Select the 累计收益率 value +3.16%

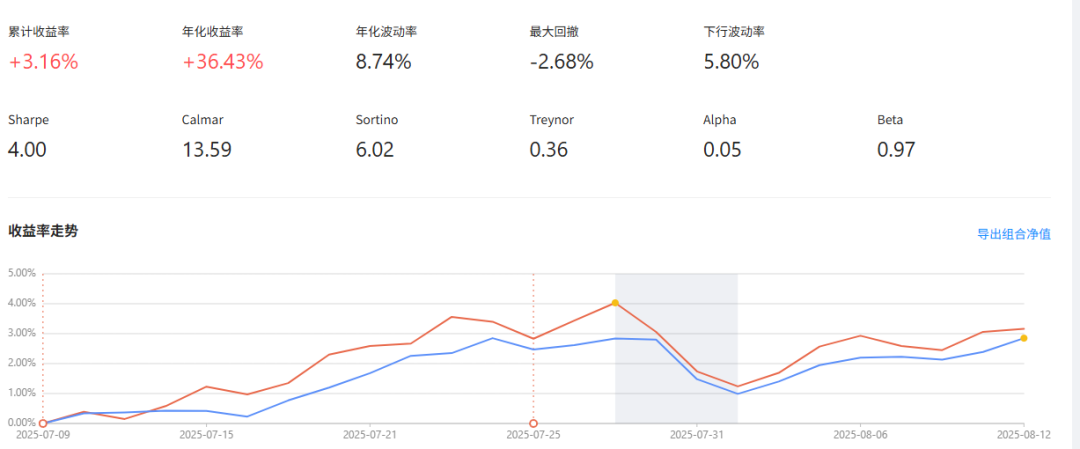[43, 62]
